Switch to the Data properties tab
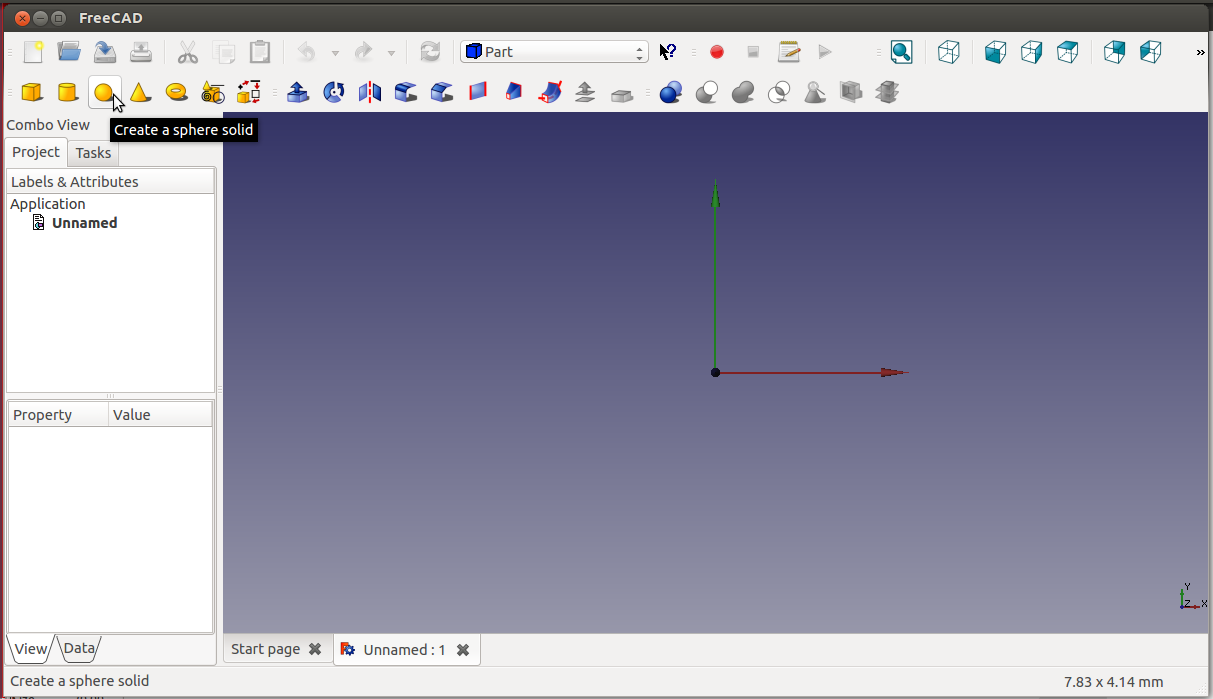The height and width of the screenshot is (699, 1213). 79,648
